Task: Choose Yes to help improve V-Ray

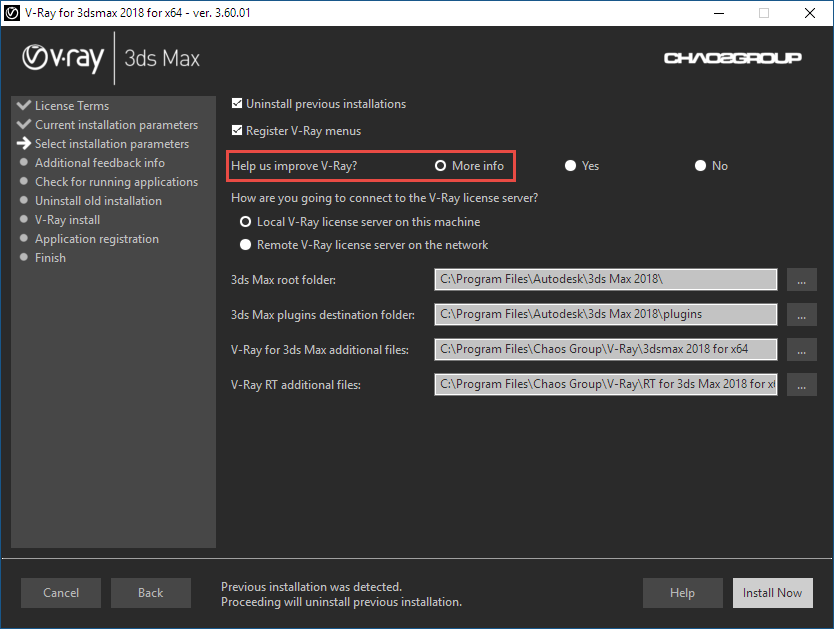Action: pos(571,166)
